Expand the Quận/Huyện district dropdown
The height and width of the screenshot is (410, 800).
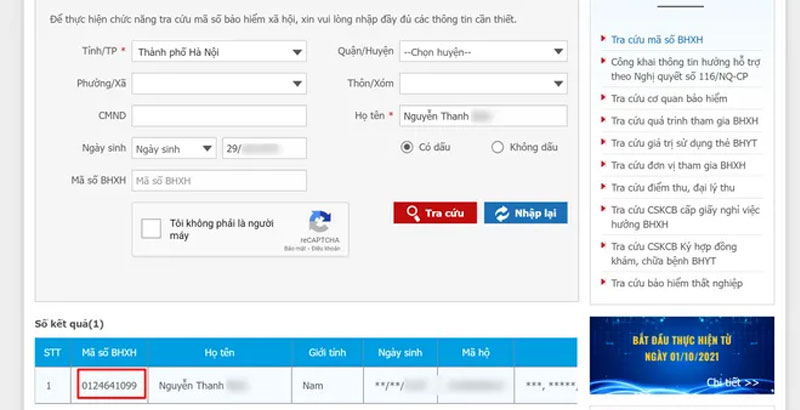tap(484, 51)
